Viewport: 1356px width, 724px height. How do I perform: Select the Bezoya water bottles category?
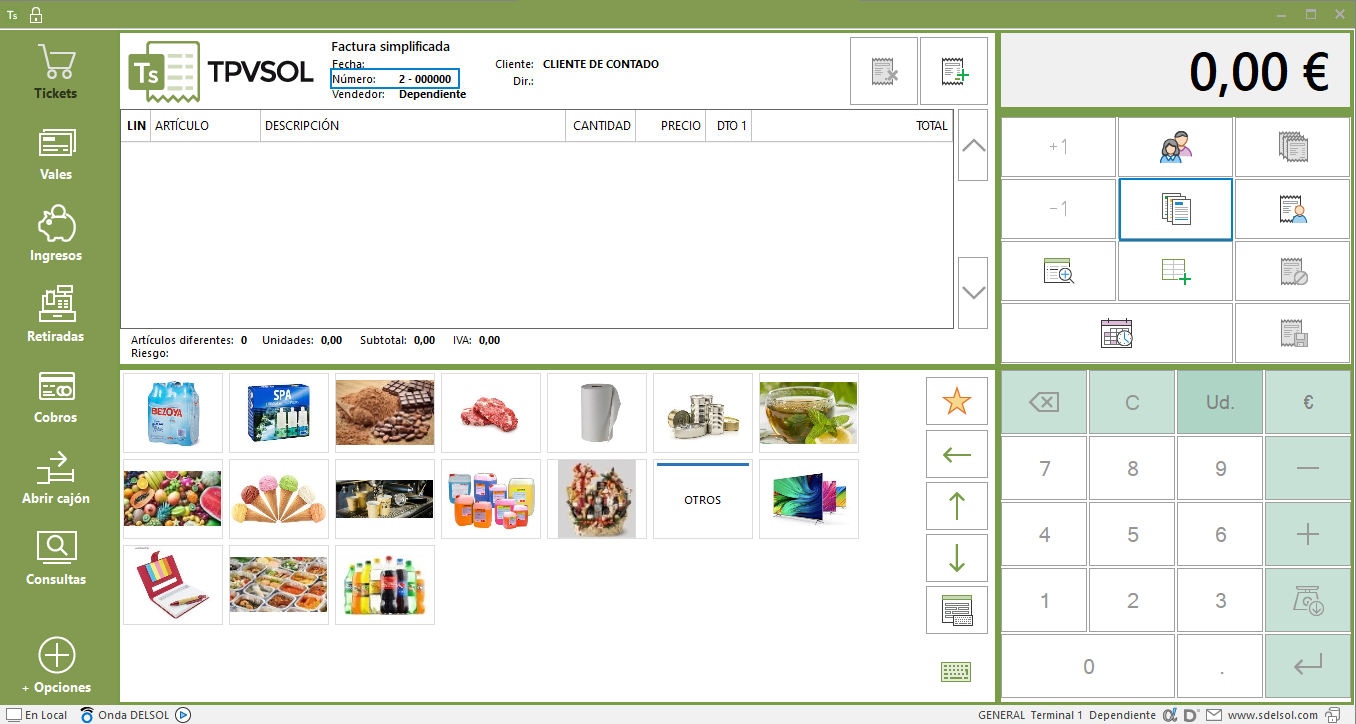(173, 413)
